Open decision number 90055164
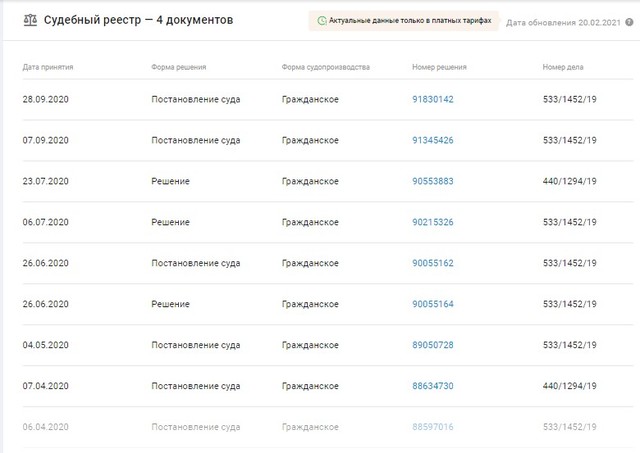640x453 pixels. 433,304
